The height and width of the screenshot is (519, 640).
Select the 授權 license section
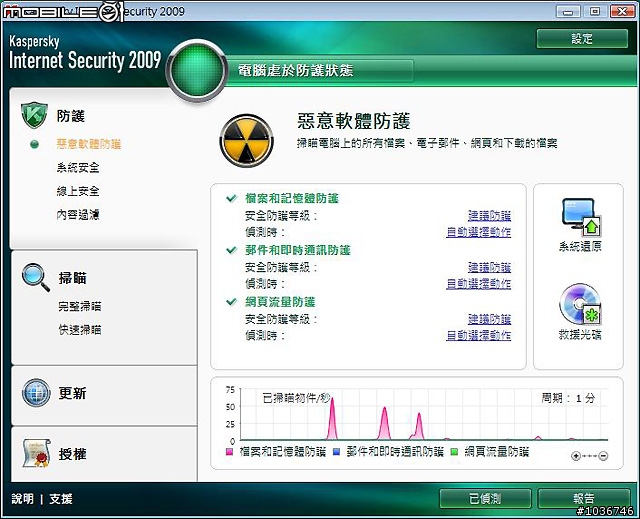click(72, 454)
